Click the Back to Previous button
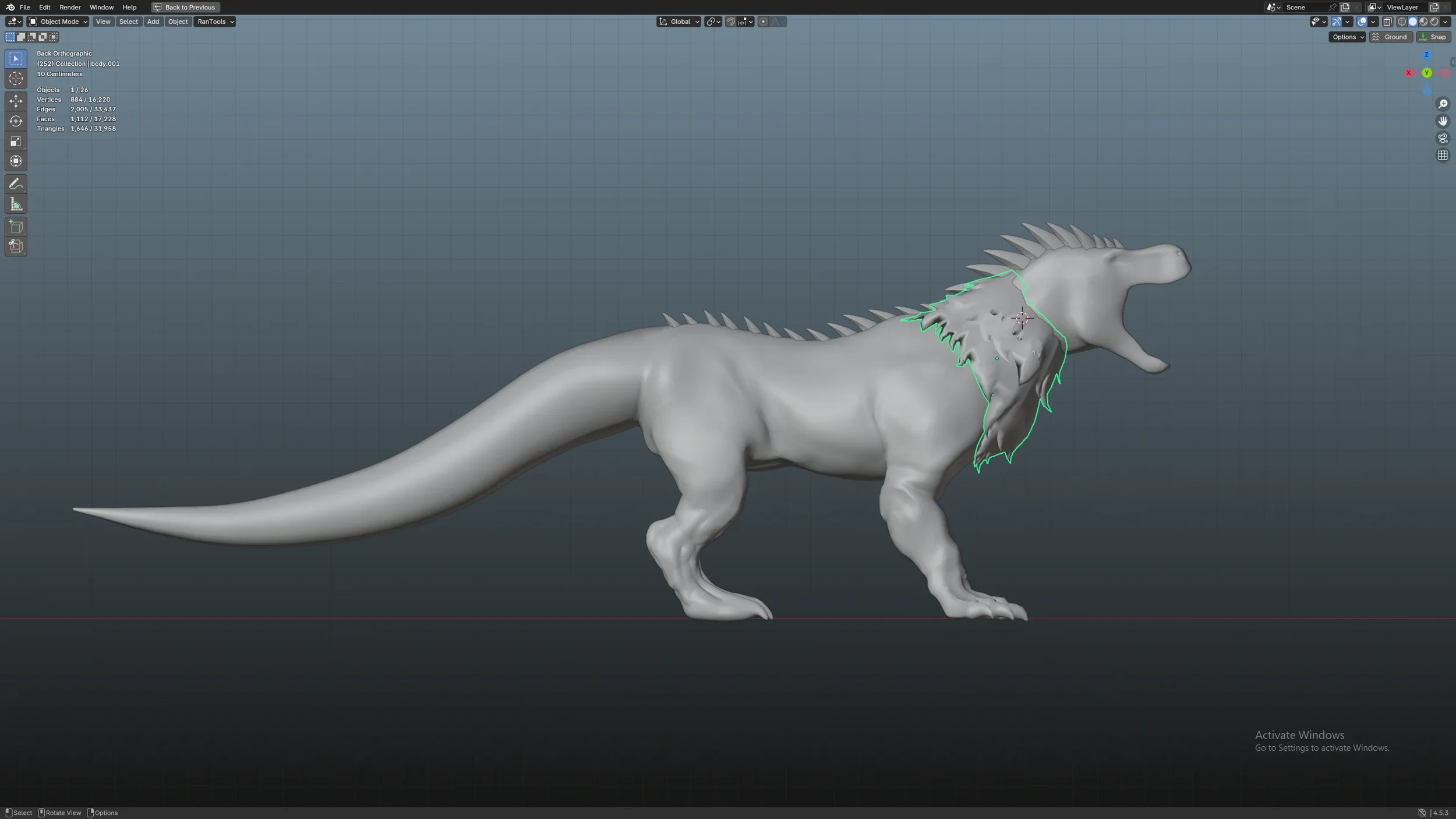1456x819 pixels. [185, 7]
